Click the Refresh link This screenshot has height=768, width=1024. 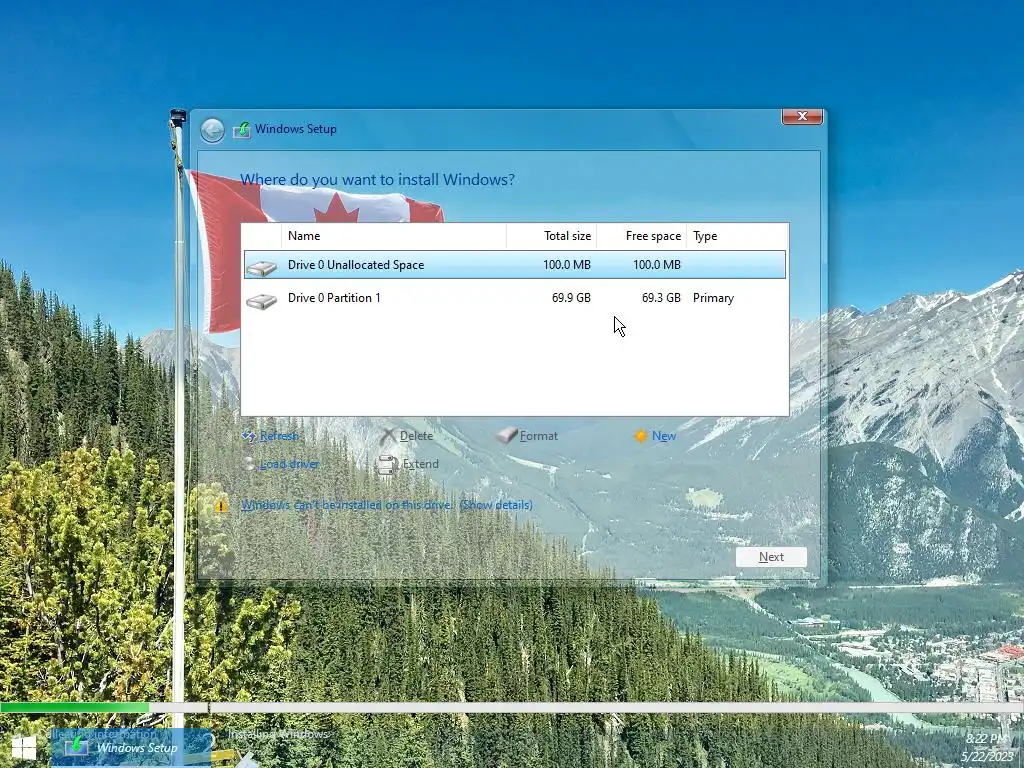[x=279, y=436]
